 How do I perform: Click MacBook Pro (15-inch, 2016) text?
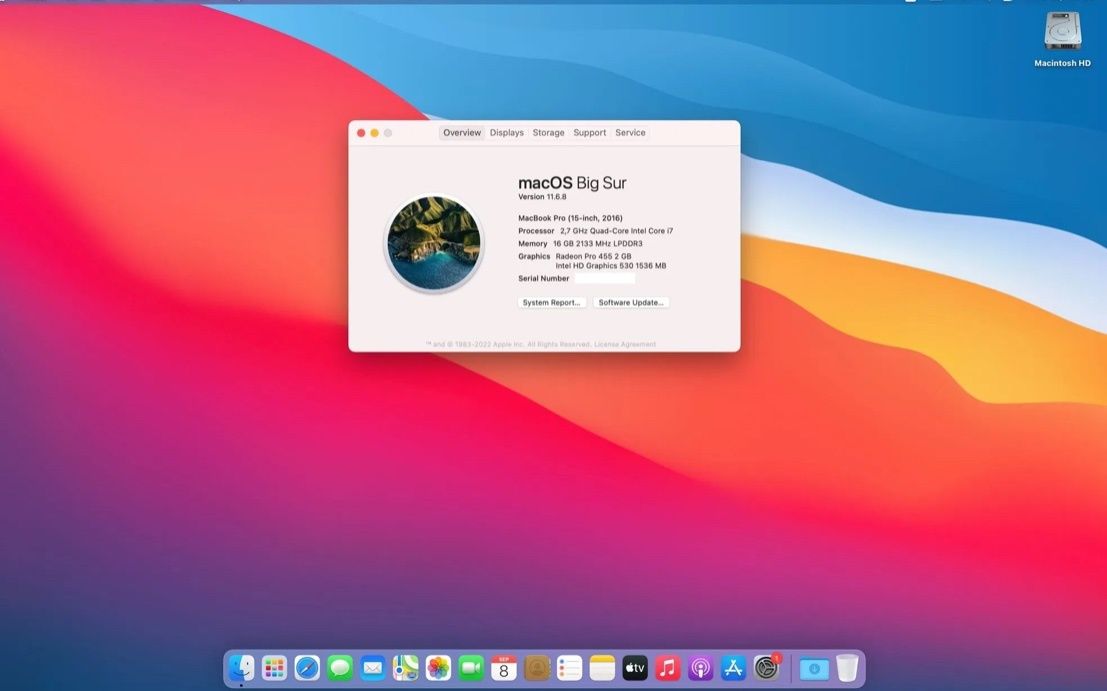(570, 218)
